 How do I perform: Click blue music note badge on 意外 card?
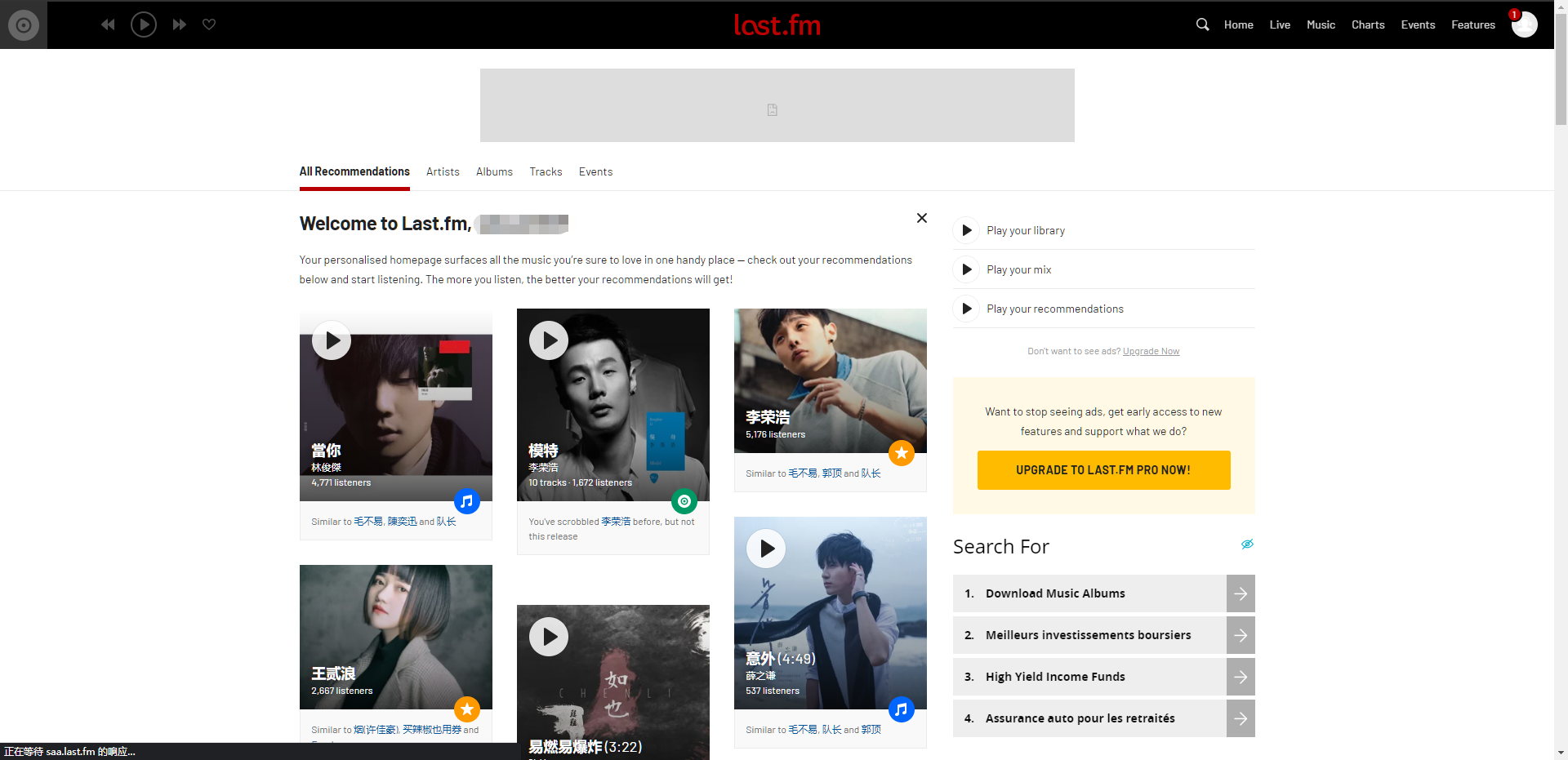coord(902,709)
